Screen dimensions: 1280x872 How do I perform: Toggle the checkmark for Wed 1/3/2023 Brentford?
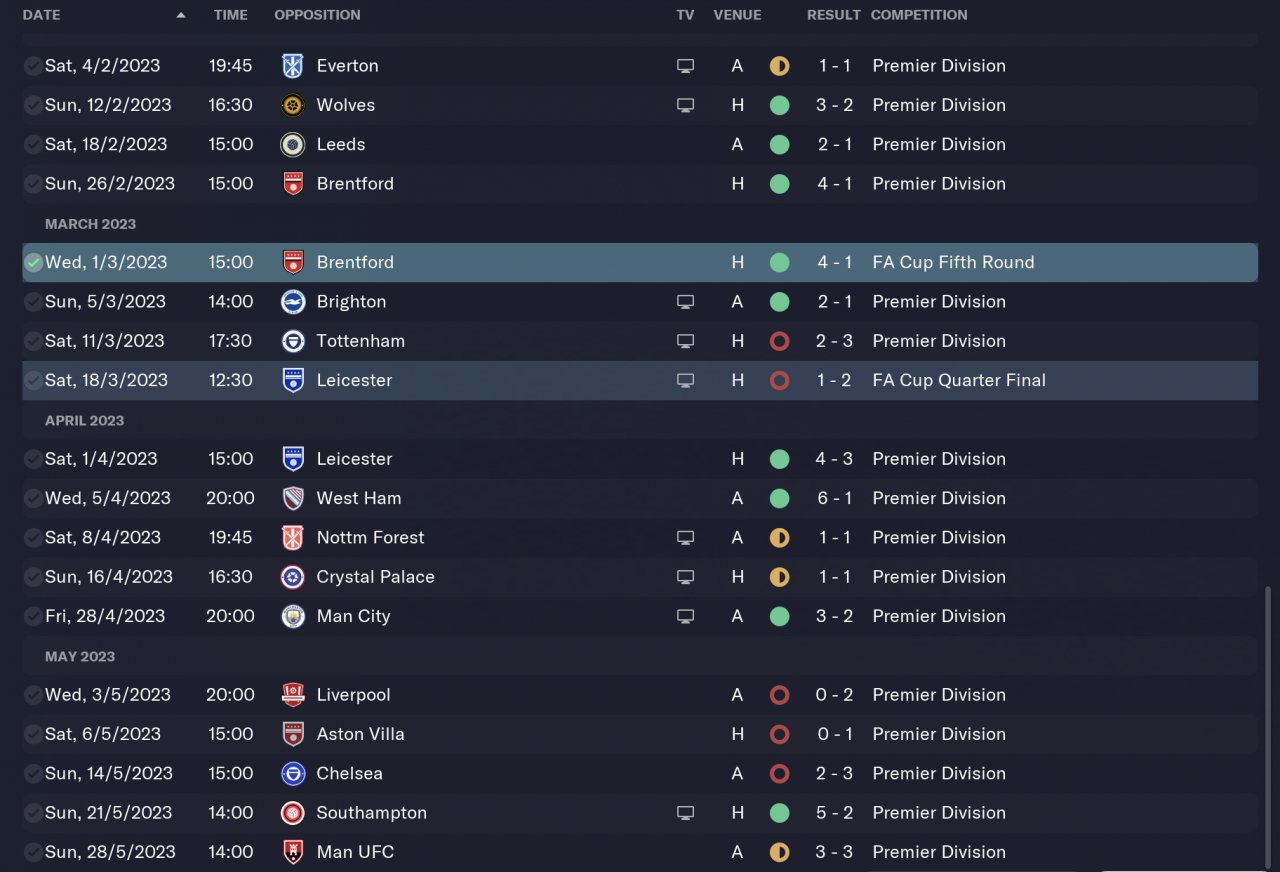pyautogui.click(x=33, y=263)
